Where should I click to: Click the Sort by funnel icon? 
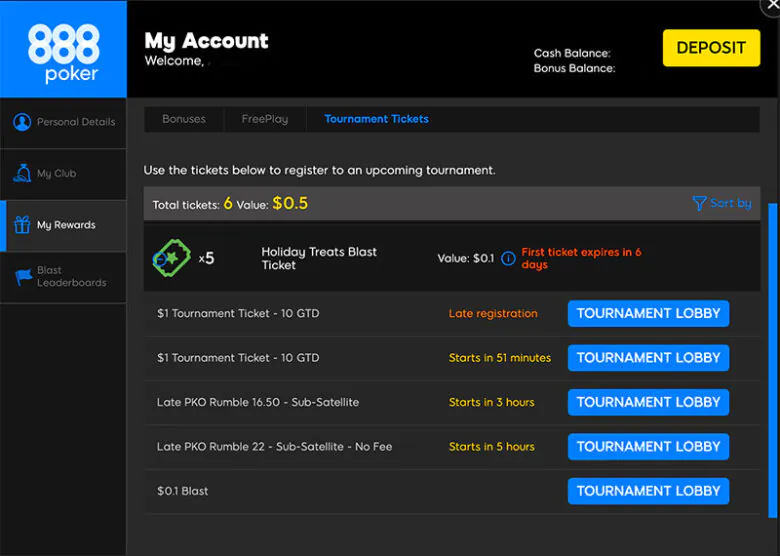coord(699,203)
